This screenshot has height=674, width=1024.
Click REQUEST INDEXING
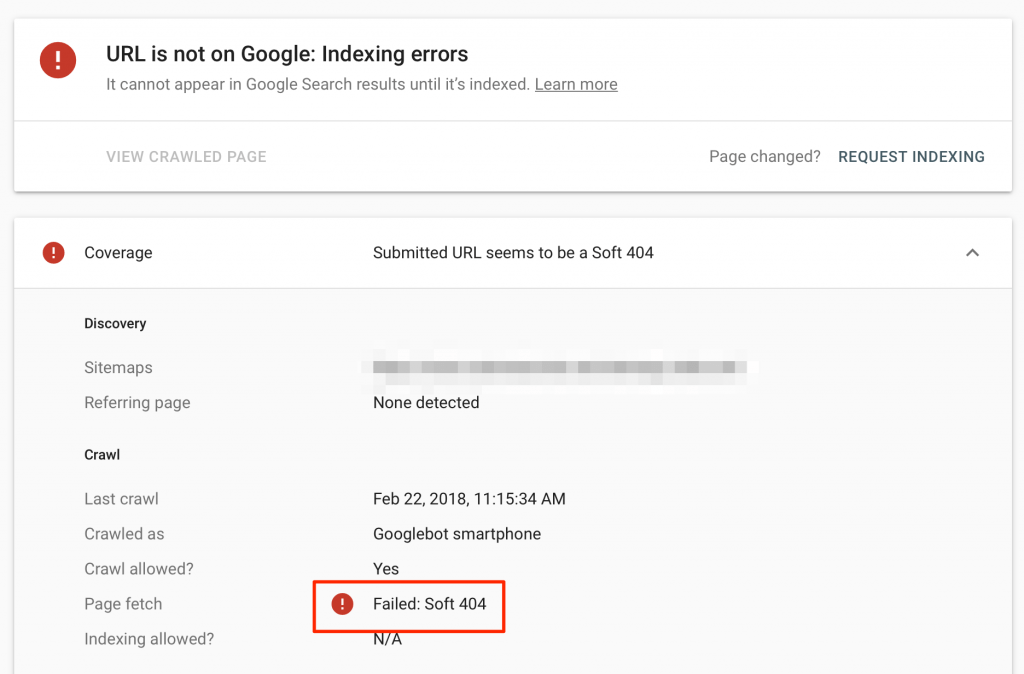coord(911,156)
